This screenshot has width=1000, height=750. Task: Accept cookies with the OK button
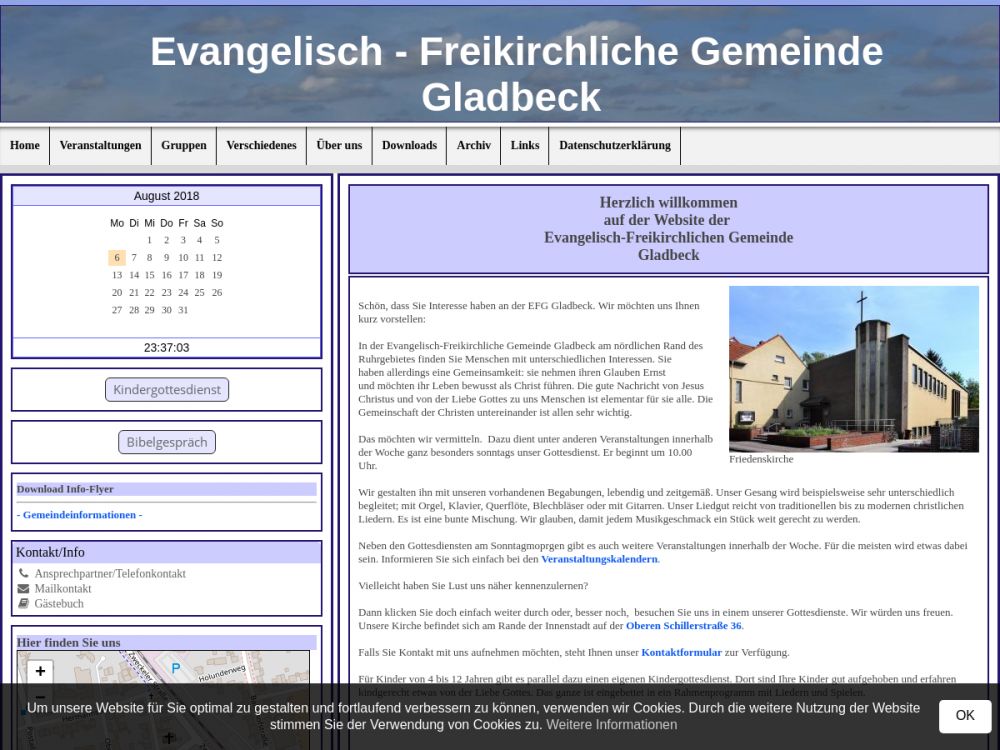pyautogui.click(x=964, y=716)
